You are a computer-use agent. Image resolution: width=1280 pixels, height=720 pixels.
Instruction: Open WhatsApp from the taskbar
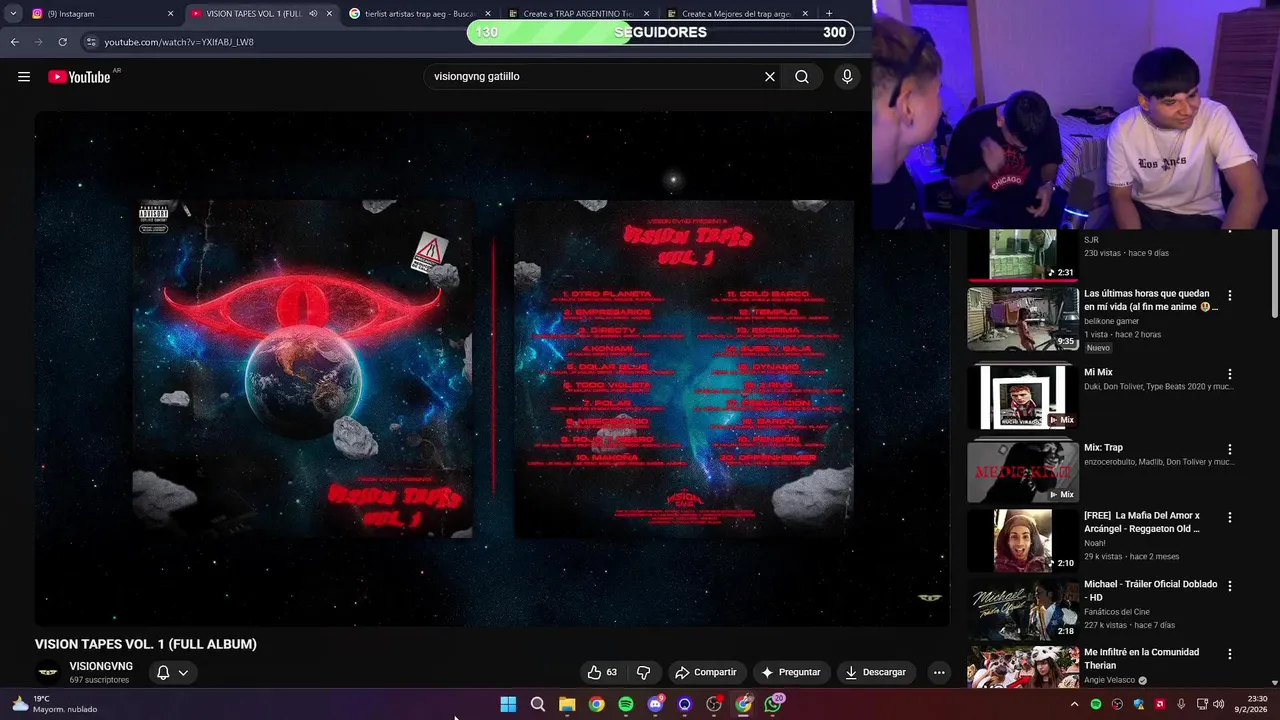(773, 704)
